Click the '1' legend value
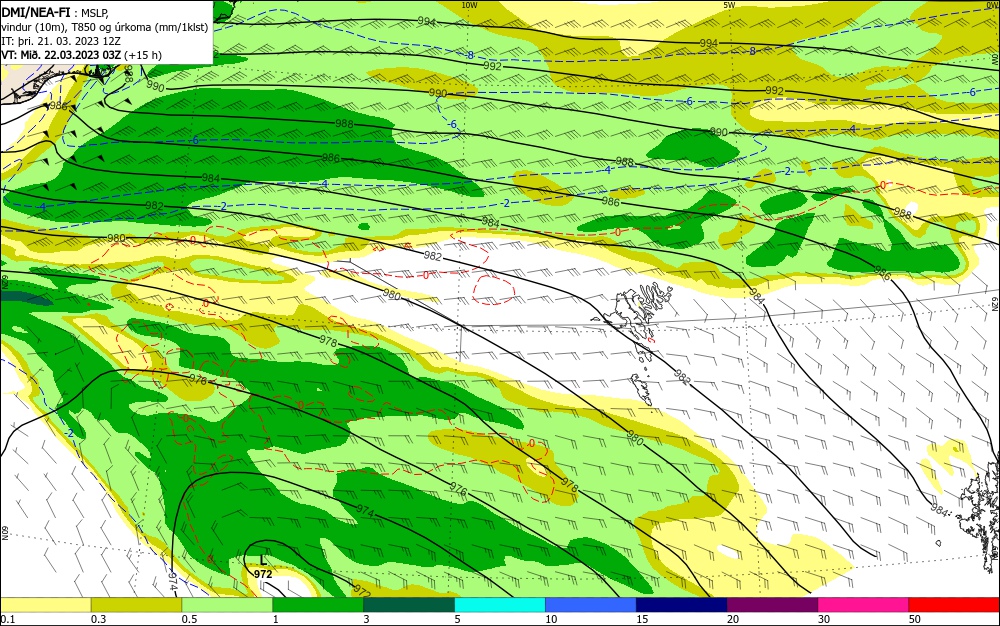Image resolution: width=1000 pixels, height=626 pixels. point(276,619)
